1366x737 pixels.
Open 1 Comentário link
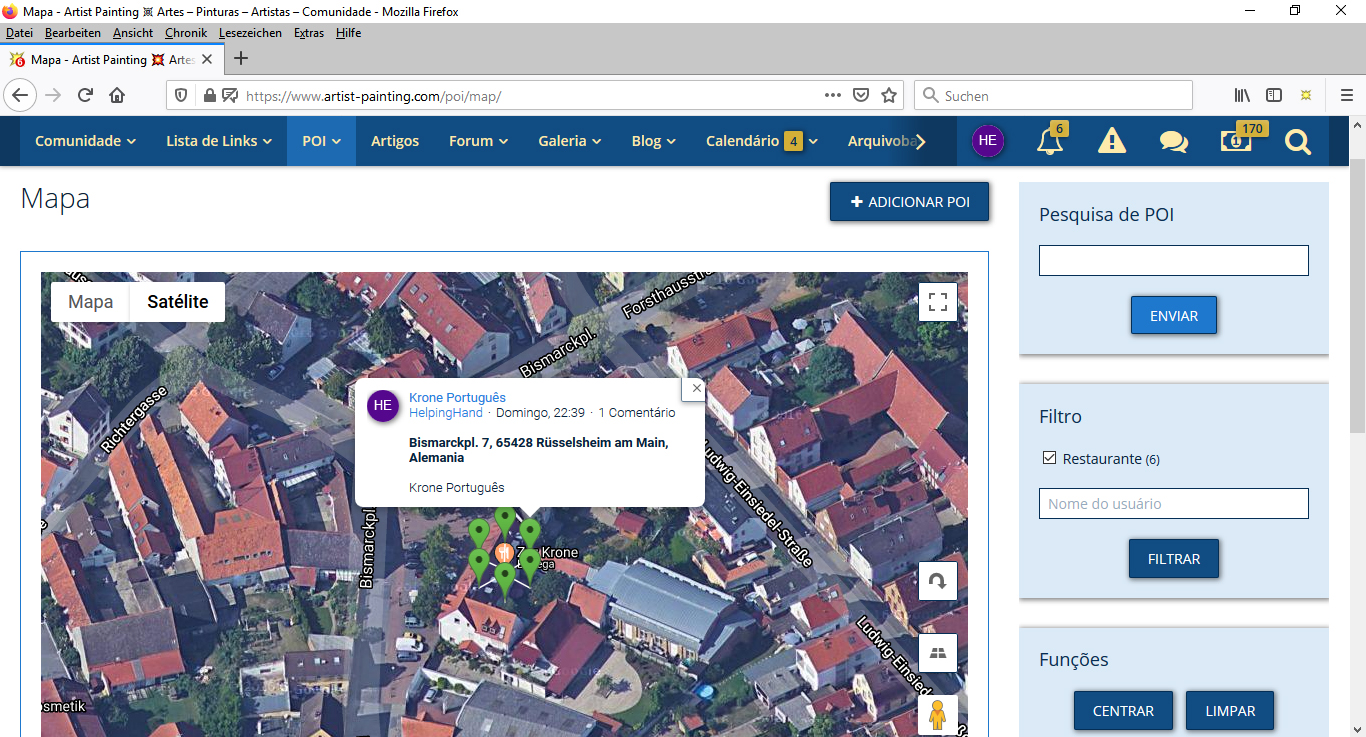coord(637,413)
